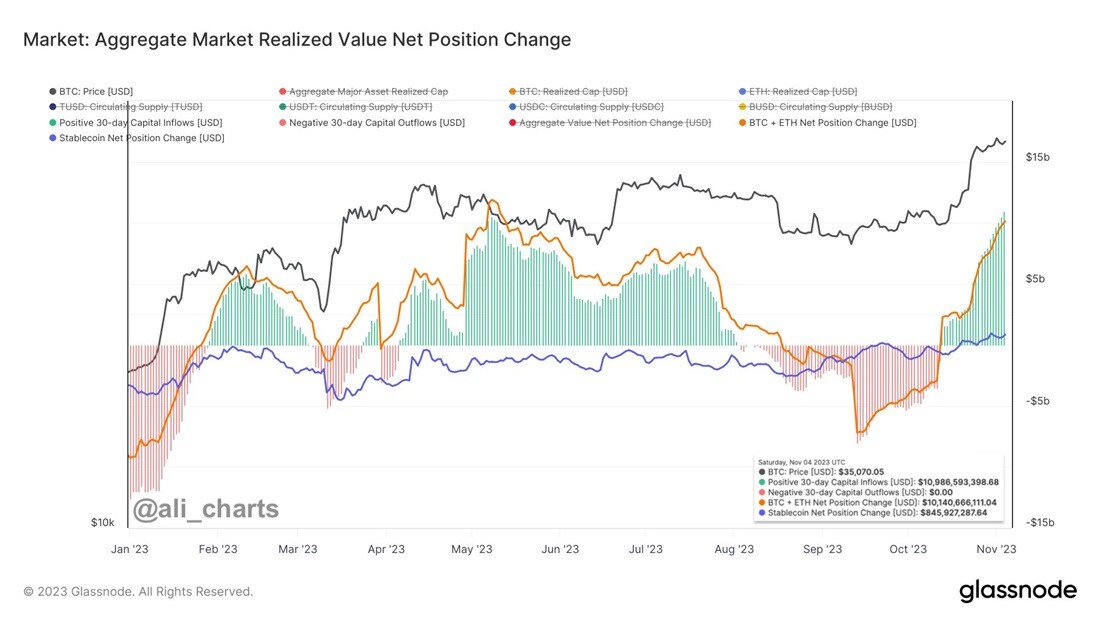Image resolution: width=1100 pixels, height=619 pixels.
Task: Enable USDC: Circulating Supply legend item
Action: coord(586,107)
